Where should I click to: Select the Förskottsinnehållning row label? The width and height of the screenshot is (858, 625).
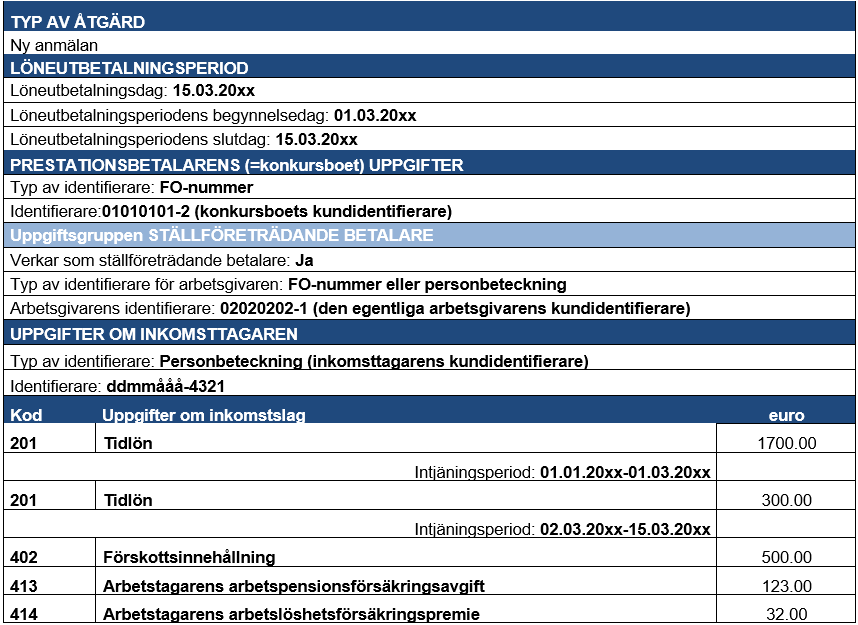click(x=189, y=557)
